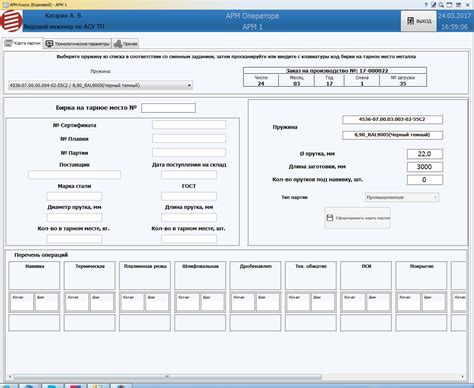Select the Шлифовальная operation box
This screenshot has width=474, height=388.
coord(200,275)
